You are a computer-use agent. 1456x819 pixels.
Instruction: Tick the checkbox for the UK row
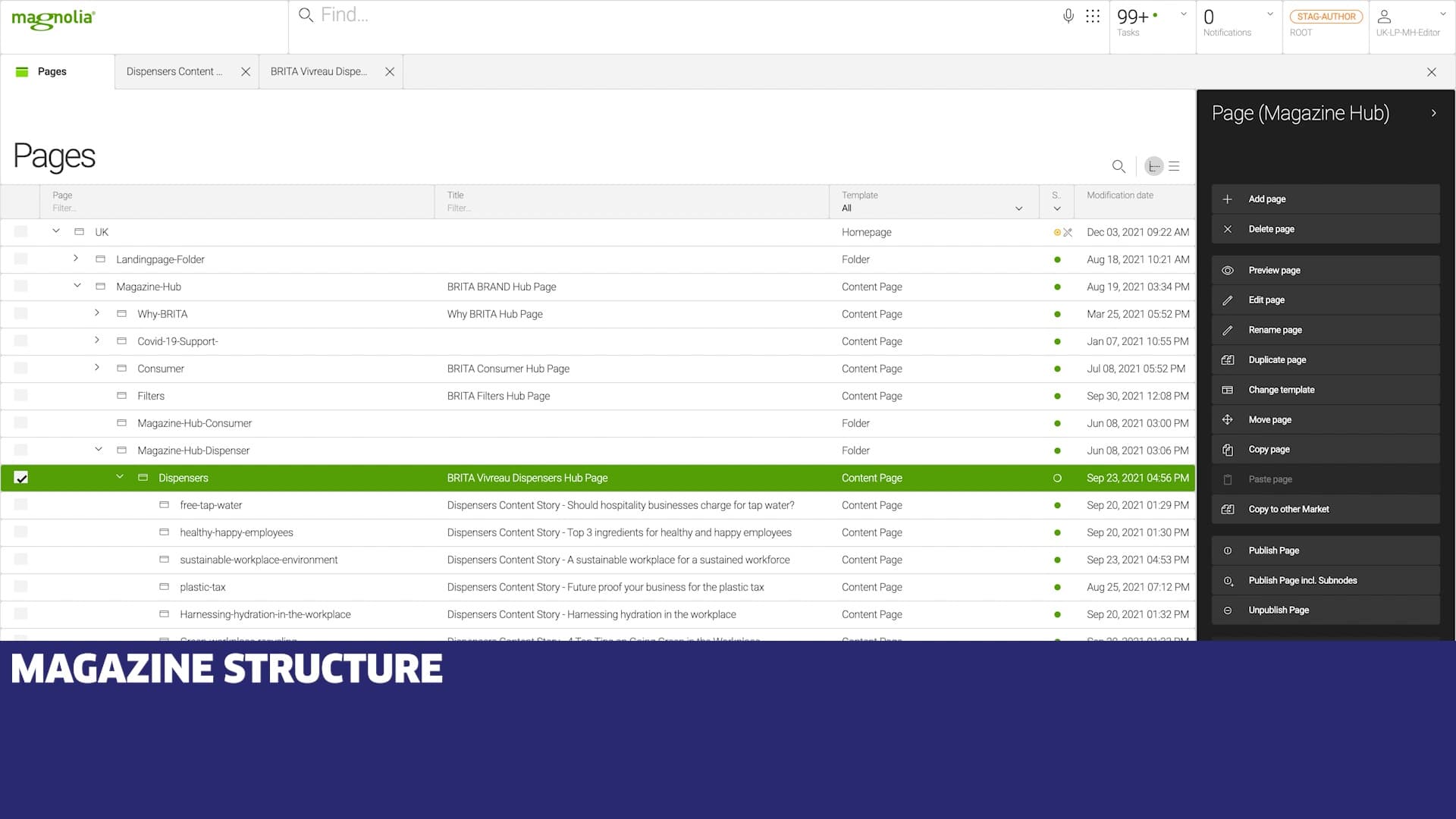tap(21, 232)
